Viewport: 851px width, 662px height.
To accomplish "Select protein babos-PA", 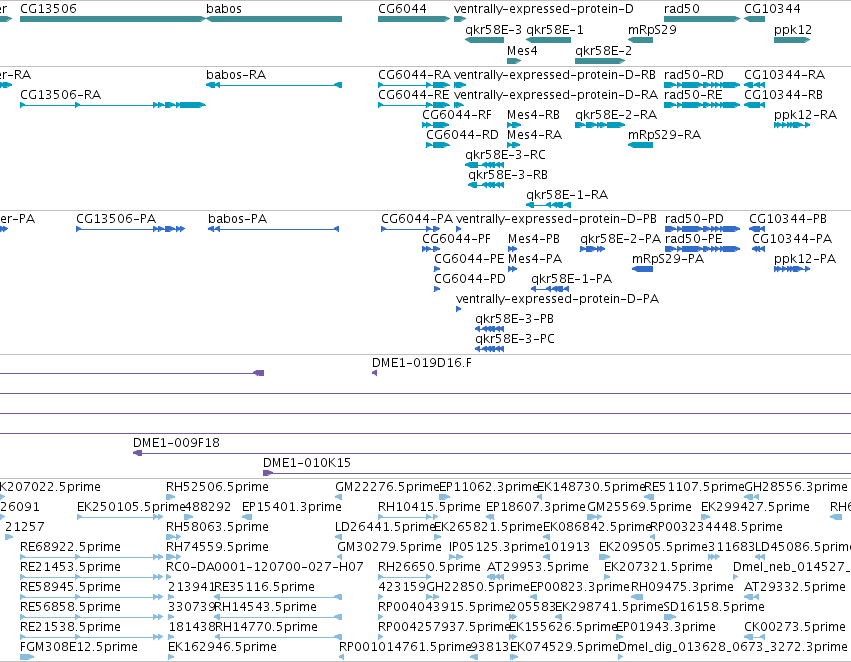I will coord(274,229).
